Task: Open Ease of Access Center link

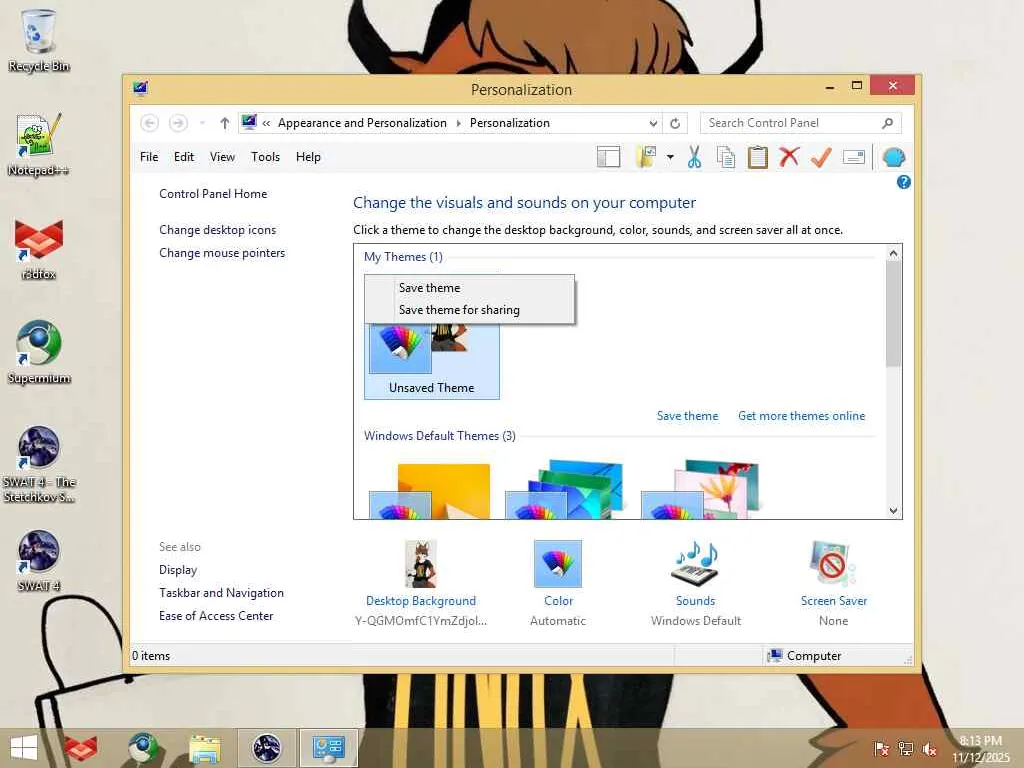Action: click(216, 616)
